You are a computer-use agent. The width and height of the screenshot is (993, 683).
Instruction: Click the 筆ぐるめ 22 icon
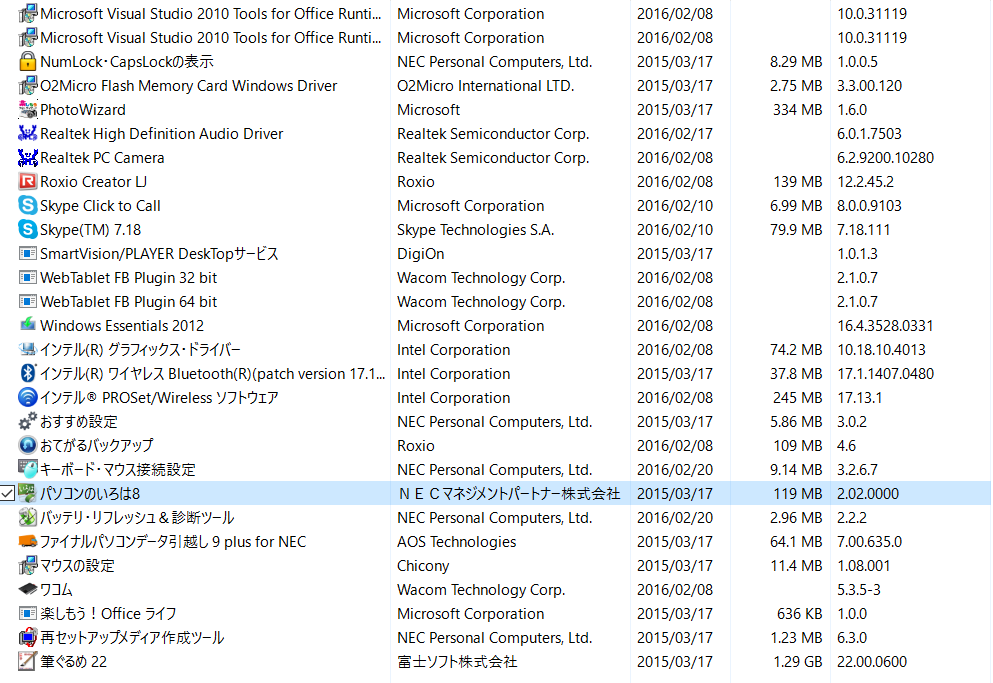tap(28, 662)
